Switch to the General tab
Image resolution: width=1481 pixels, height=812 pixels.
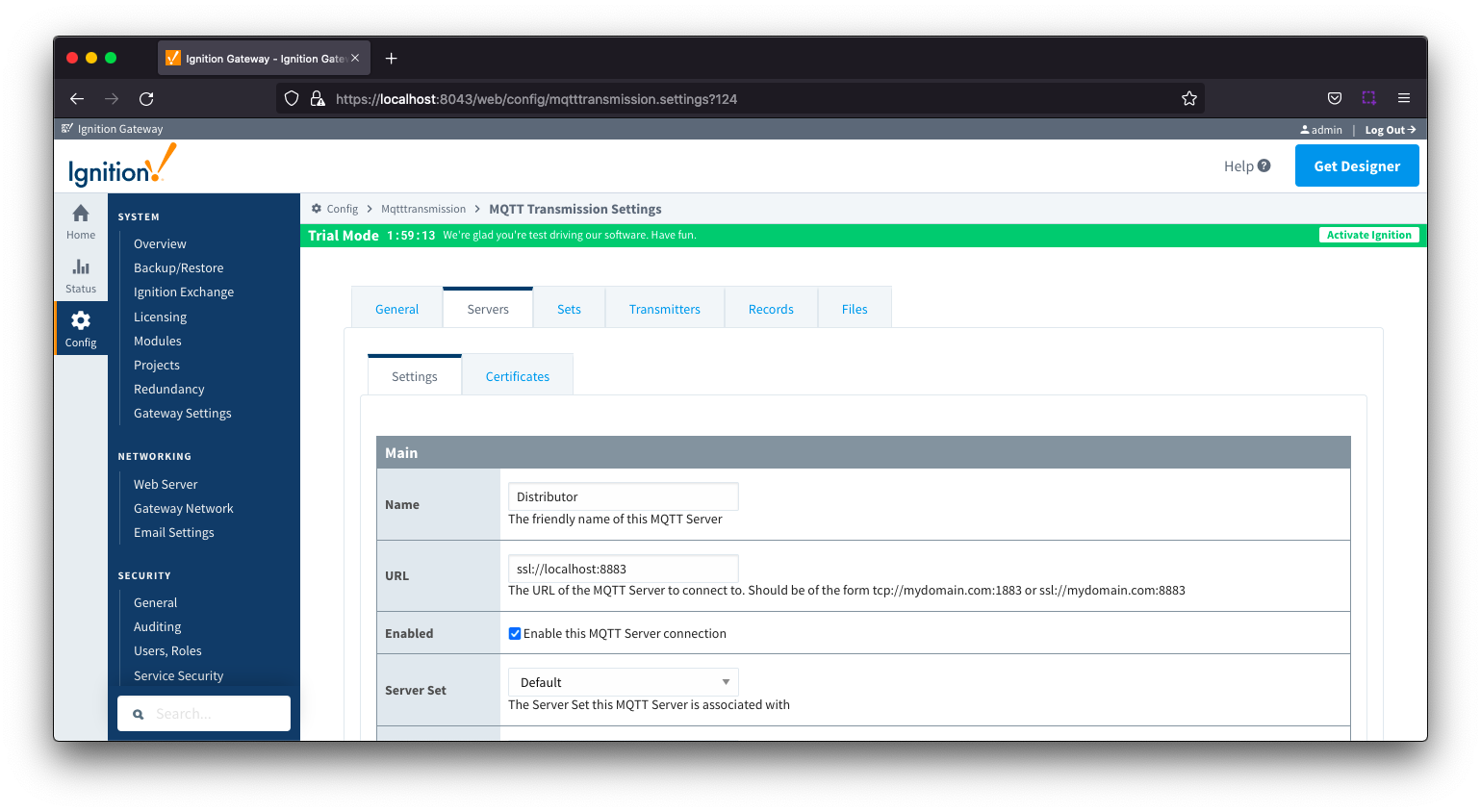coord(396,309)
